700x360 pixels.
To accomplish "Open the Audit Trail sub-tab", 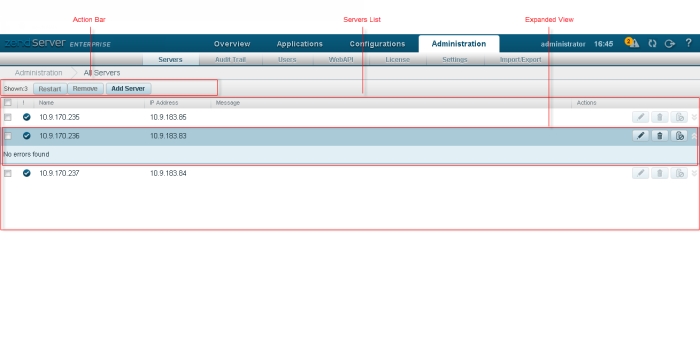I will (x=230, y=59).
